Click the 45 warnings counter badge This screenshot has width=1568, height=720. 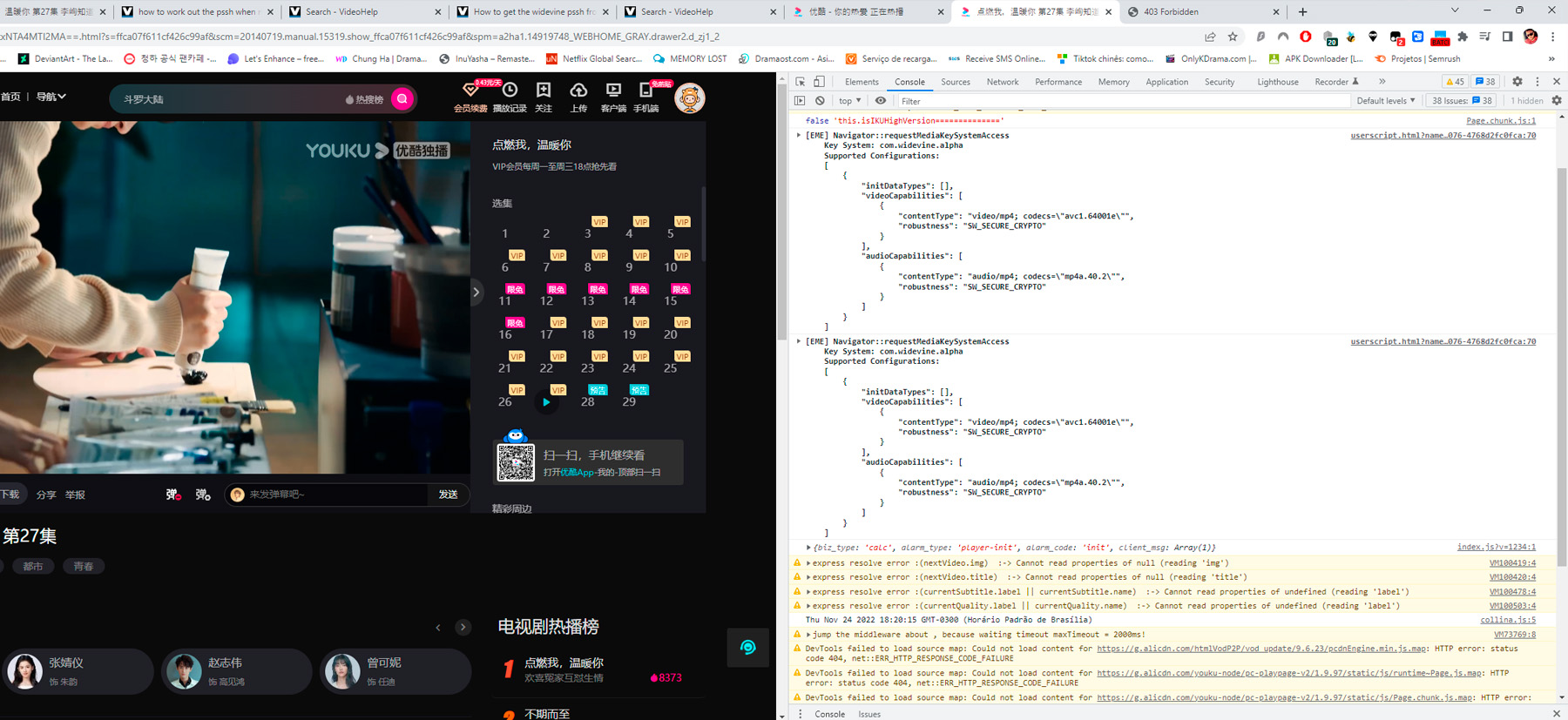pyautogui.click(x=1455, y=82)
